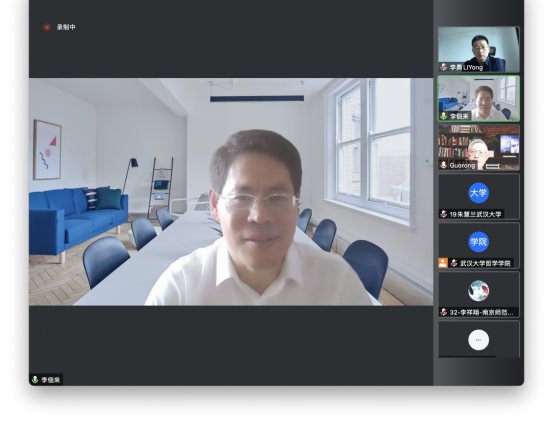The height and width of the screenshot is (425, 554).
Task: Click the microphone icon on Guorong tile
Action: (444, 165)
